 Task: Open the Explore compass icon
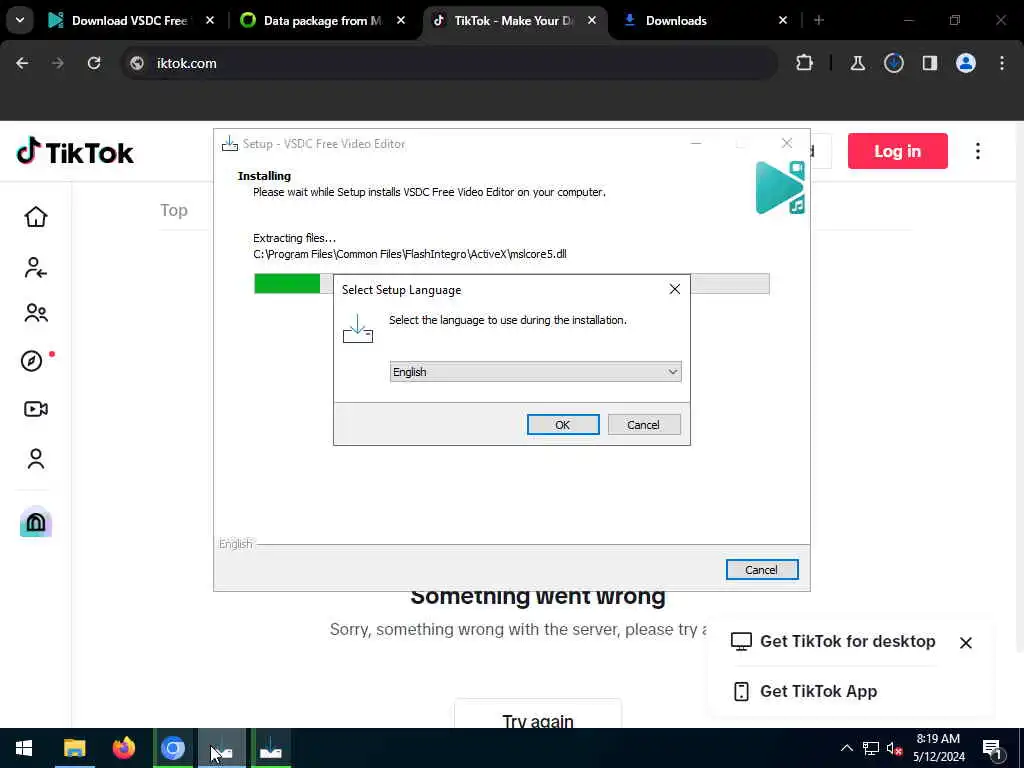tap(32, 361)
